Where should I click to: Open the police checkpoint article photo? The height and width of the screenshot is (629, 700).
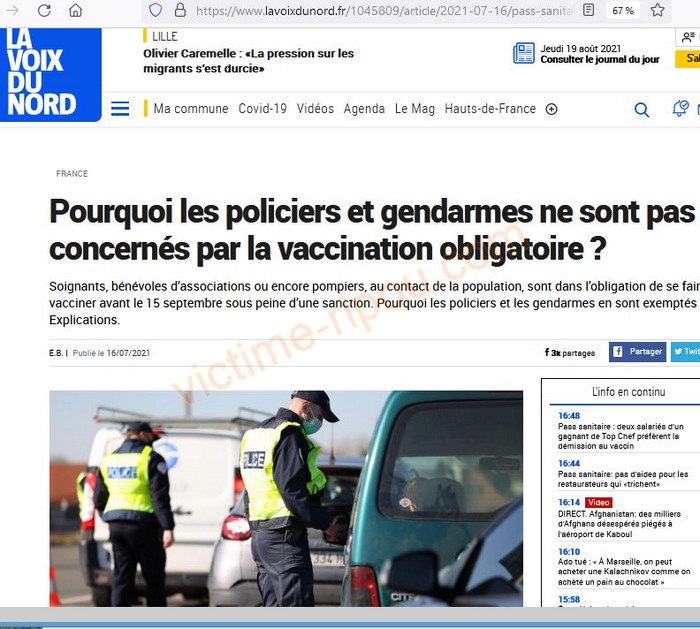pyautogui.click(x=286, y=498)
